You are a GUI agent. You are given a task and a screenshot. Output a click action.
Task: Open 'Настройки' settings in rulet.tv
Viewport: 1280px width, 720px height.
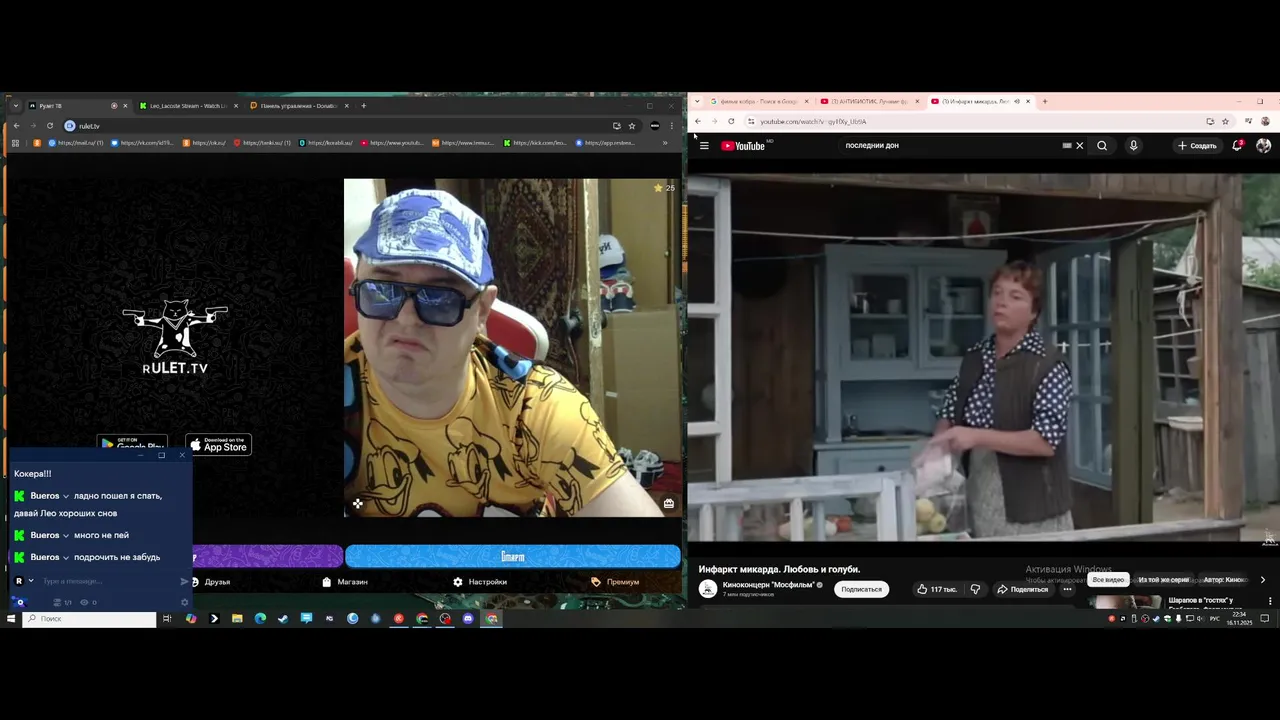click(480, 582)
